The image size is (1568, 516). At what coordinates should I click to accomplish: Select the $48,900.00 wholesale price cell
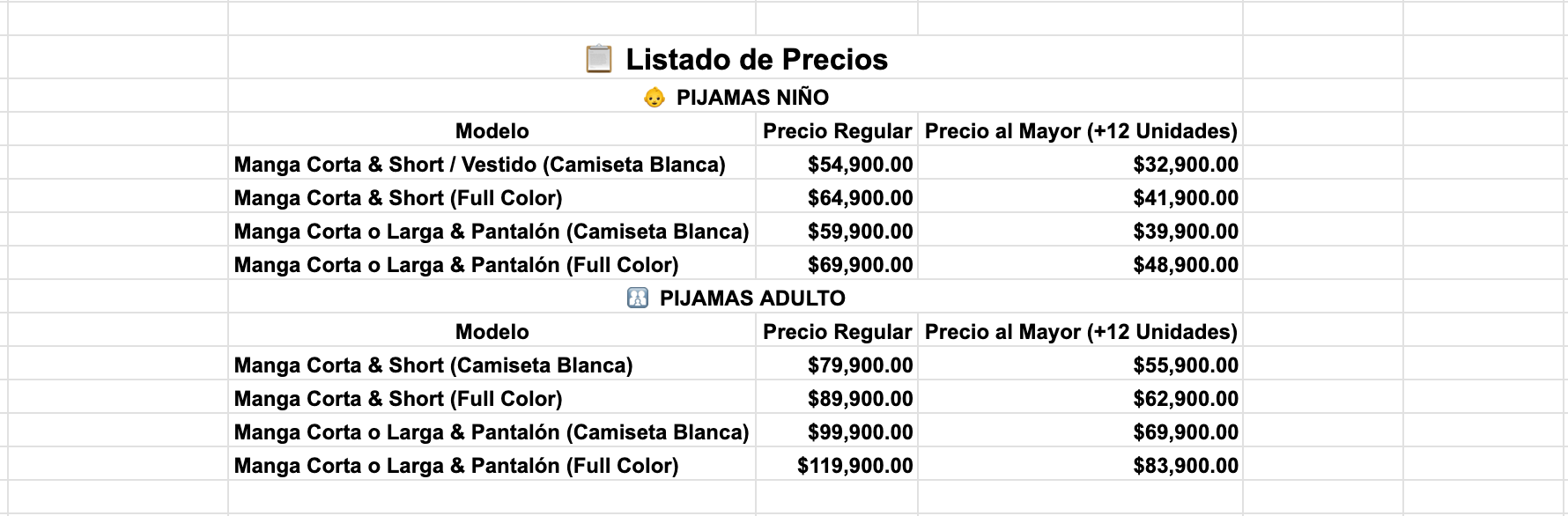tap(1185, 265)
